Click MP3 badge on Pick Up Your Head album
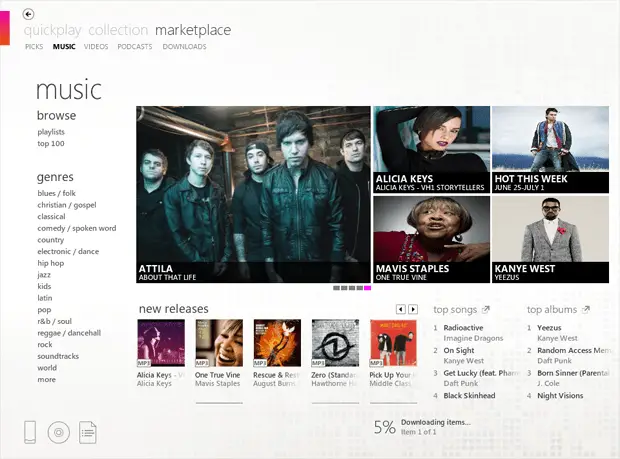The width and height of the screenshot is (620, 459). [x=376, y=363]
